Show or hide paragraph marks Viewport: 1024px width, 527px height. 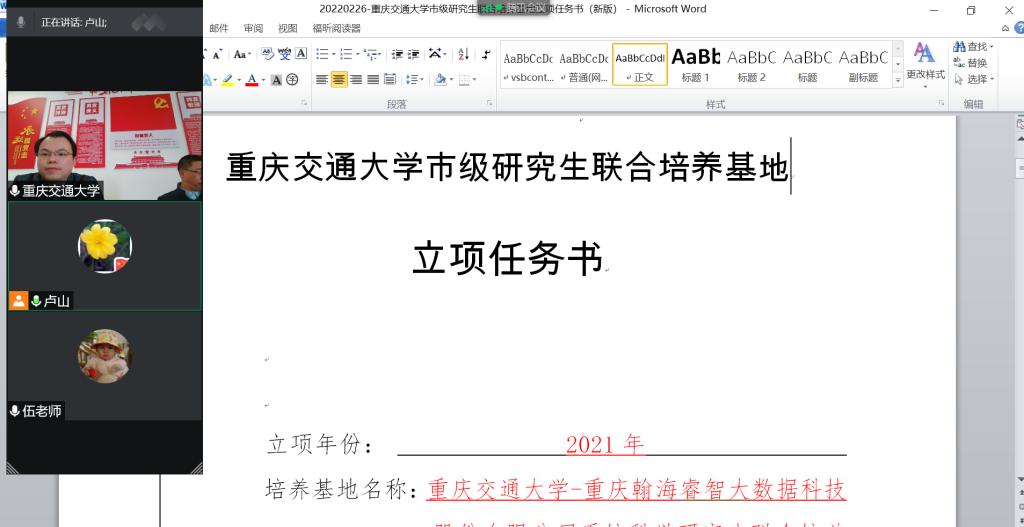pos(486,55)
